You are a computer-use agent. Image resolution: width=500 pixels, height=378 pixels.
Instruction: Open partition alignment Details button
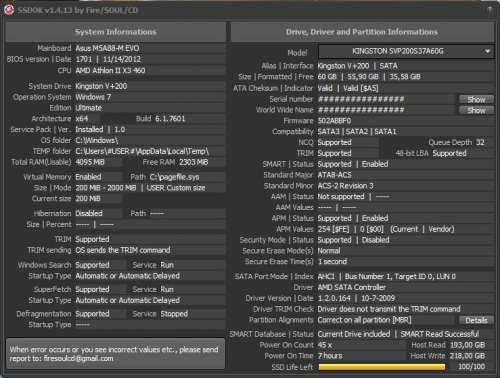pos(476,320)
